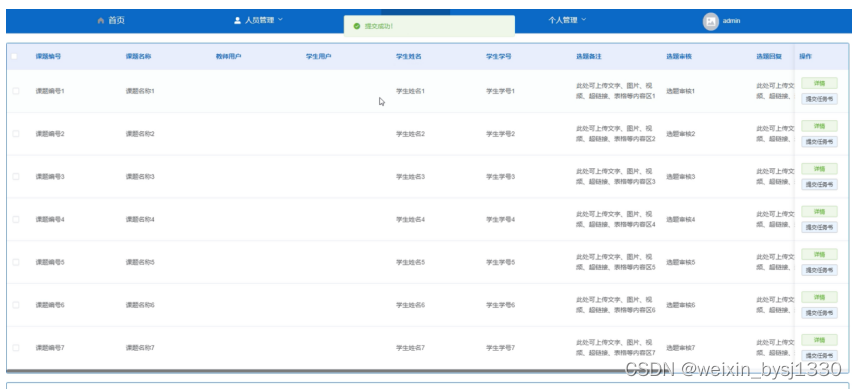This screenshot has height=389, width=857.
Task: Click the 教师用户 column header
Action: click(x=228, y=56)
